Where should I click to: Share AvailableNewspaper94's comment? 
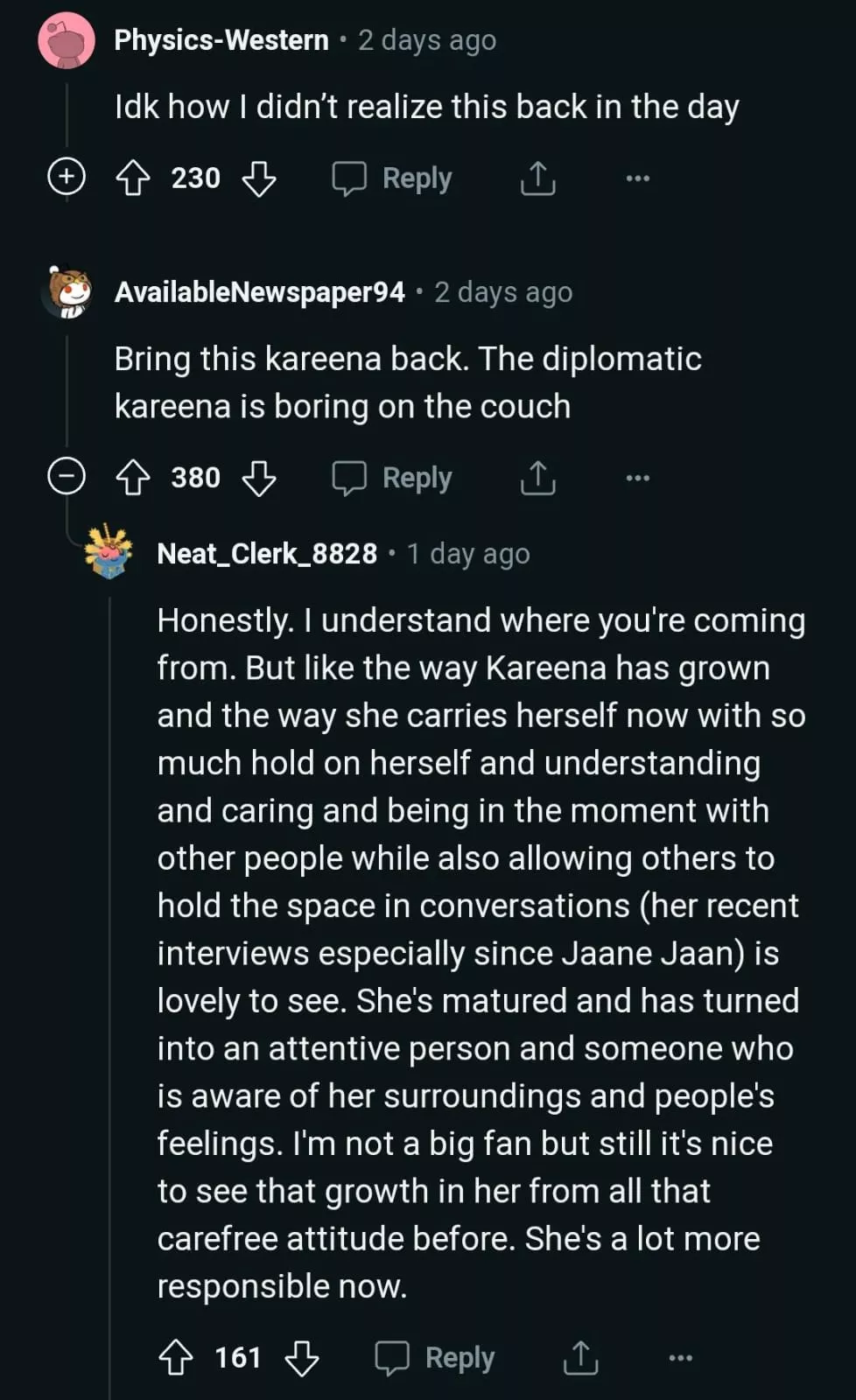pos(537,478)
